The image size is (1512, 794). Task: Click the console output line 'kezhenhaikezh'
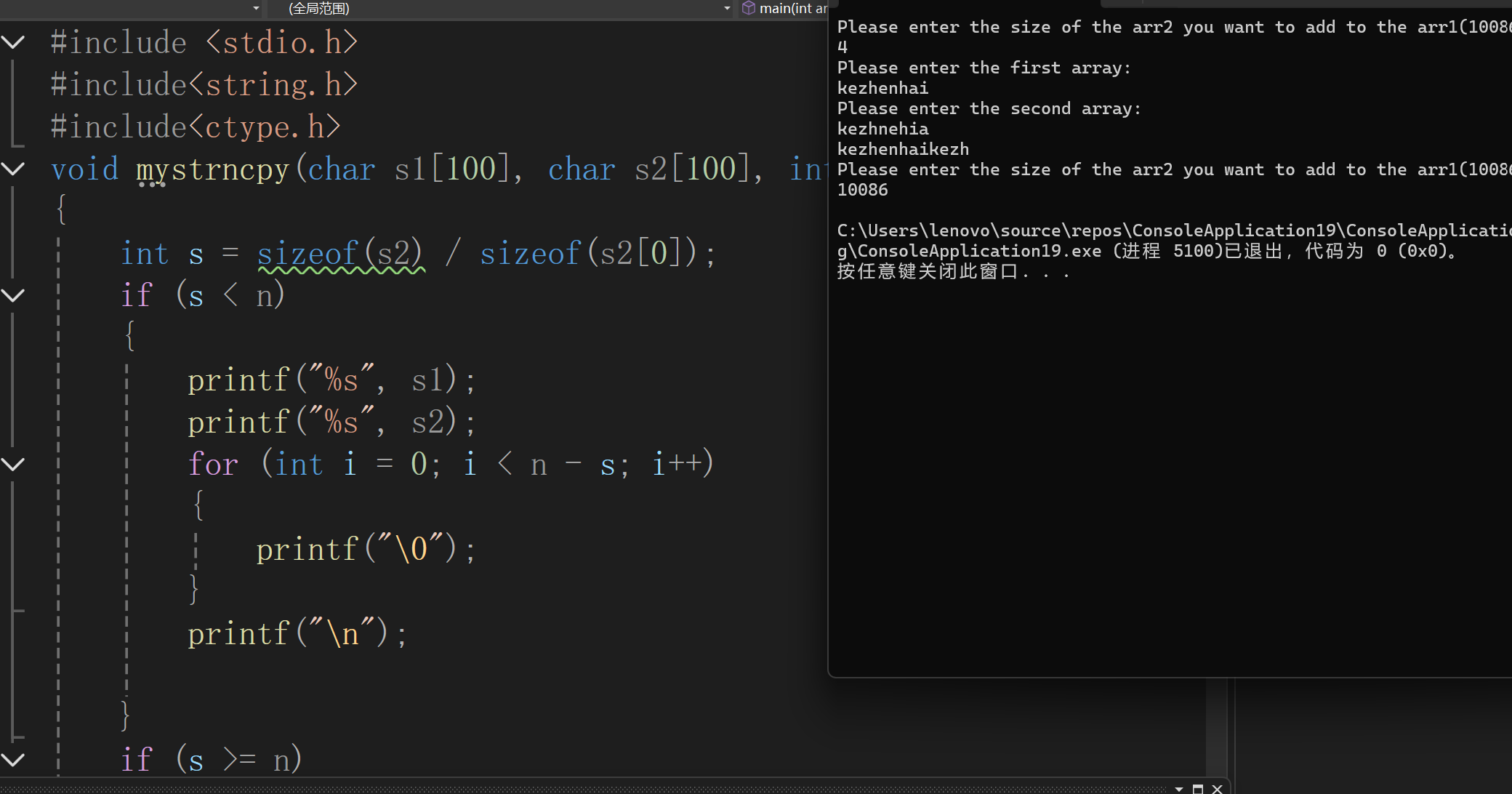click(x=903, y=149)
